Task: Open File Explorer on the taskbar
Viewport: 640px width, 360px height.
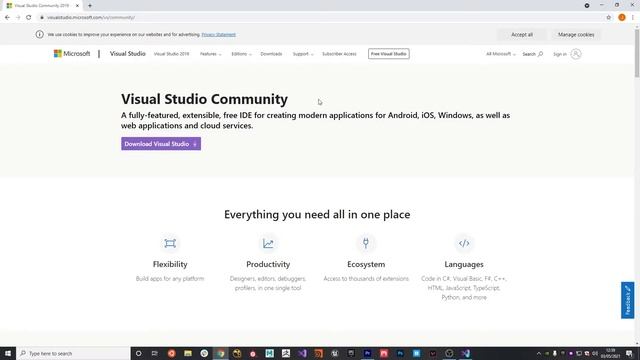Action: (188, 353)
